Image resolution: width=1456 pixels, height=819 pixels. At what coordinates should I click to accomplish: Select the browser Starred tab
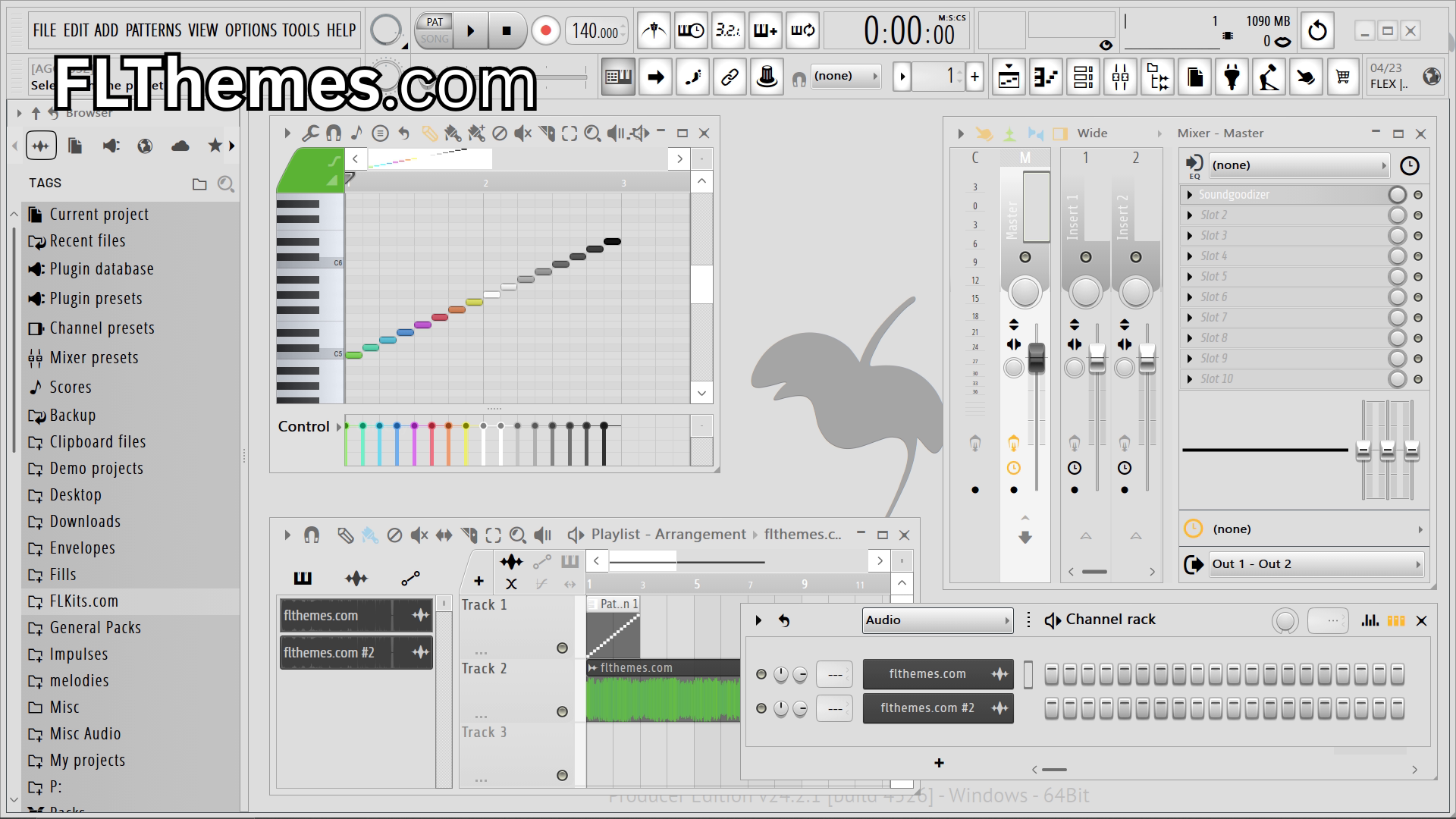point(215,146)
